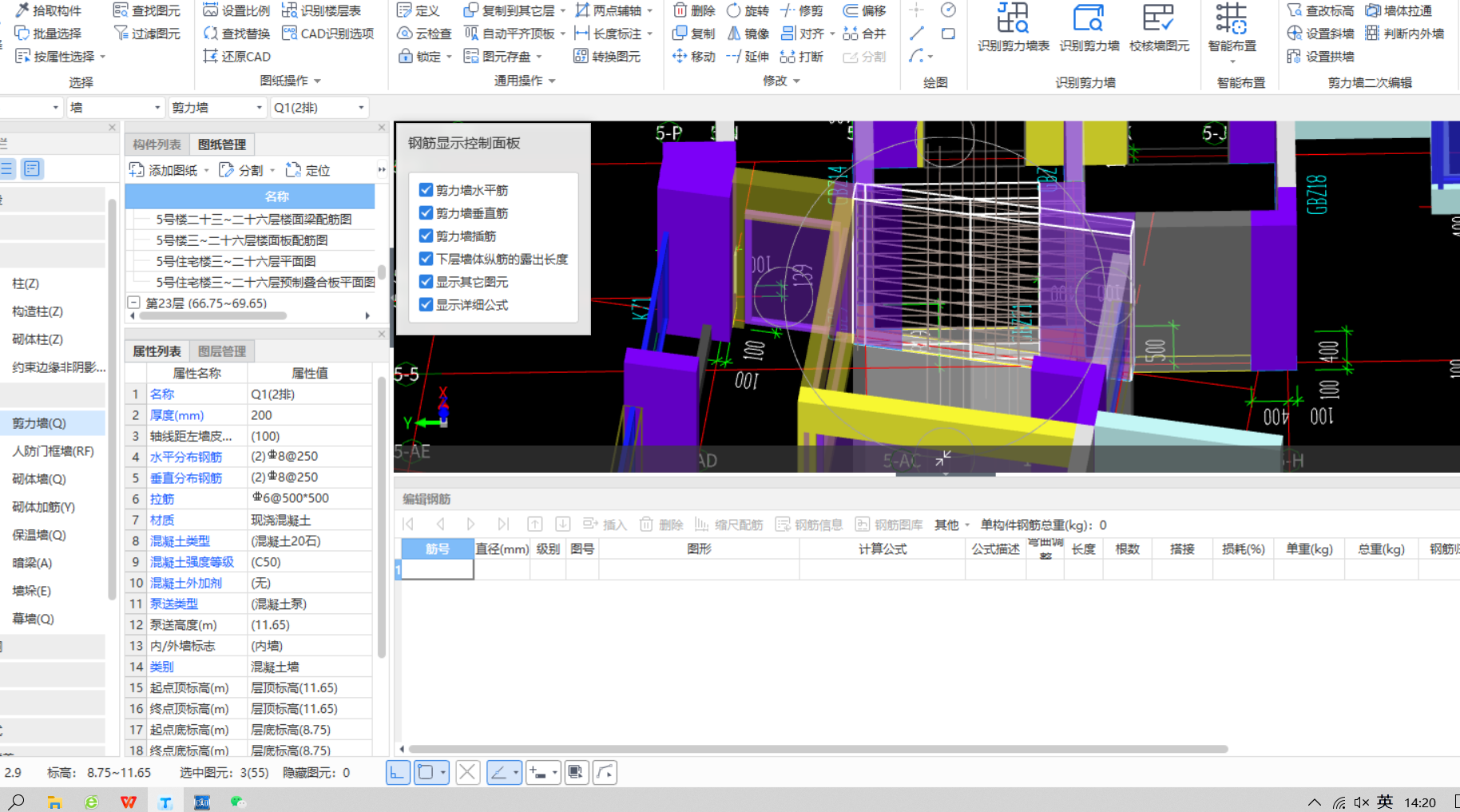Click the 识别剪力墙 large icon
Image resolution: width=1460 pixels, height=812 pixels.
[x=1089, y=28]
